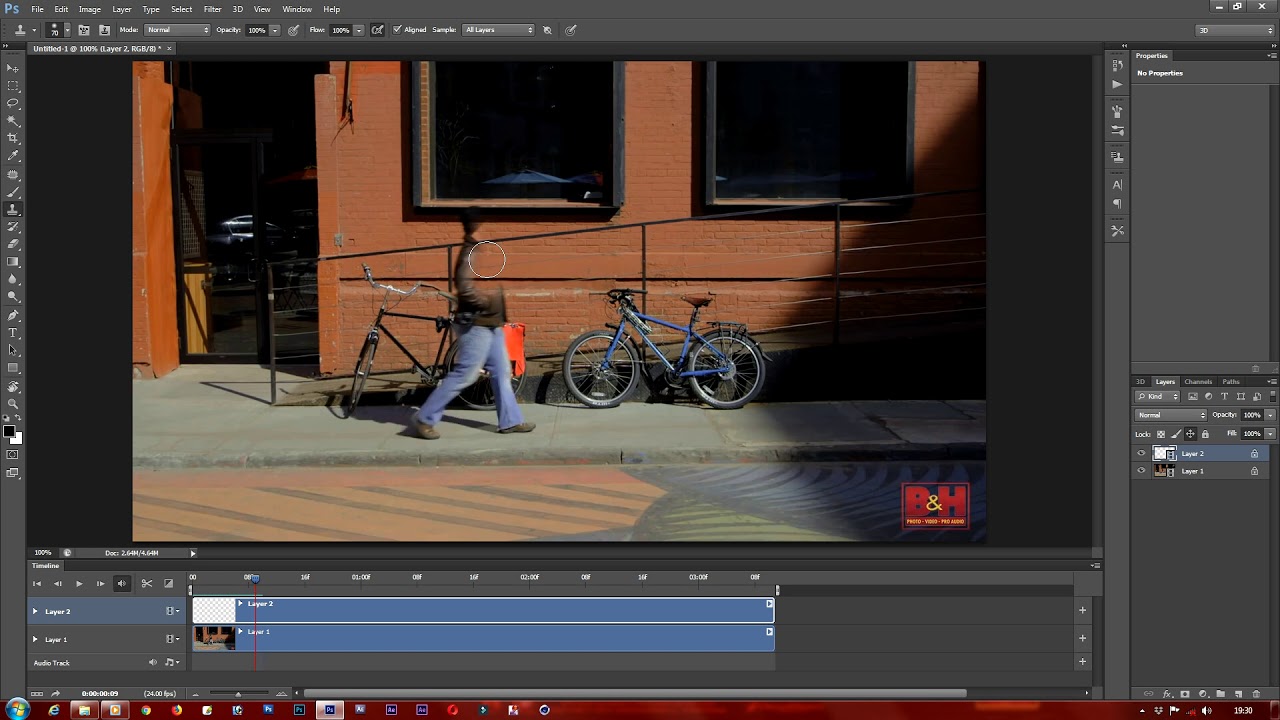Viewport: 1280px width, 720px height.
Task: Click the split-at-playhead scissors icon
Action: coord(146,583)
